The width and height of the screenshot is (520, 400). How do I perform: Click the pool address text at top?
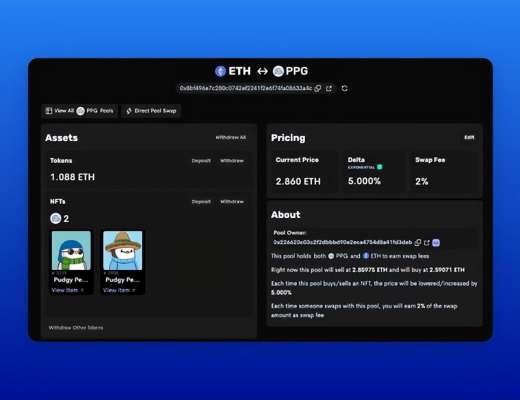click(x=246, y=88)
